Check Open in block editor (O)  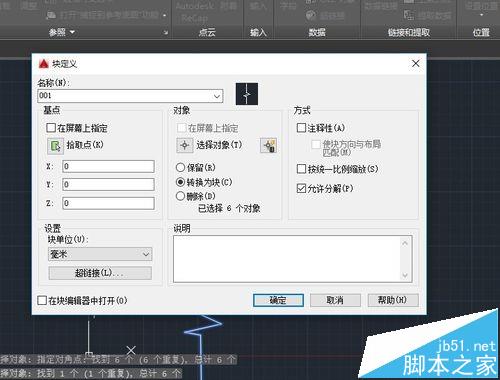(42, 300)
